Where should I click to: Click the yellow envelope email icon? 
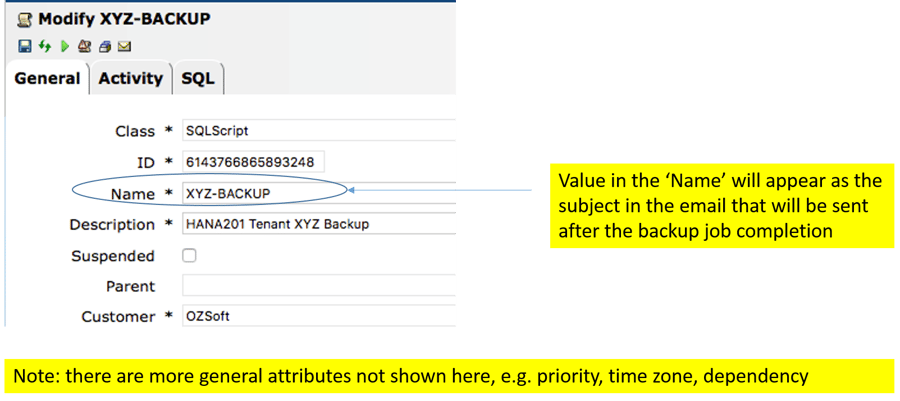click(x=125, y=46)
